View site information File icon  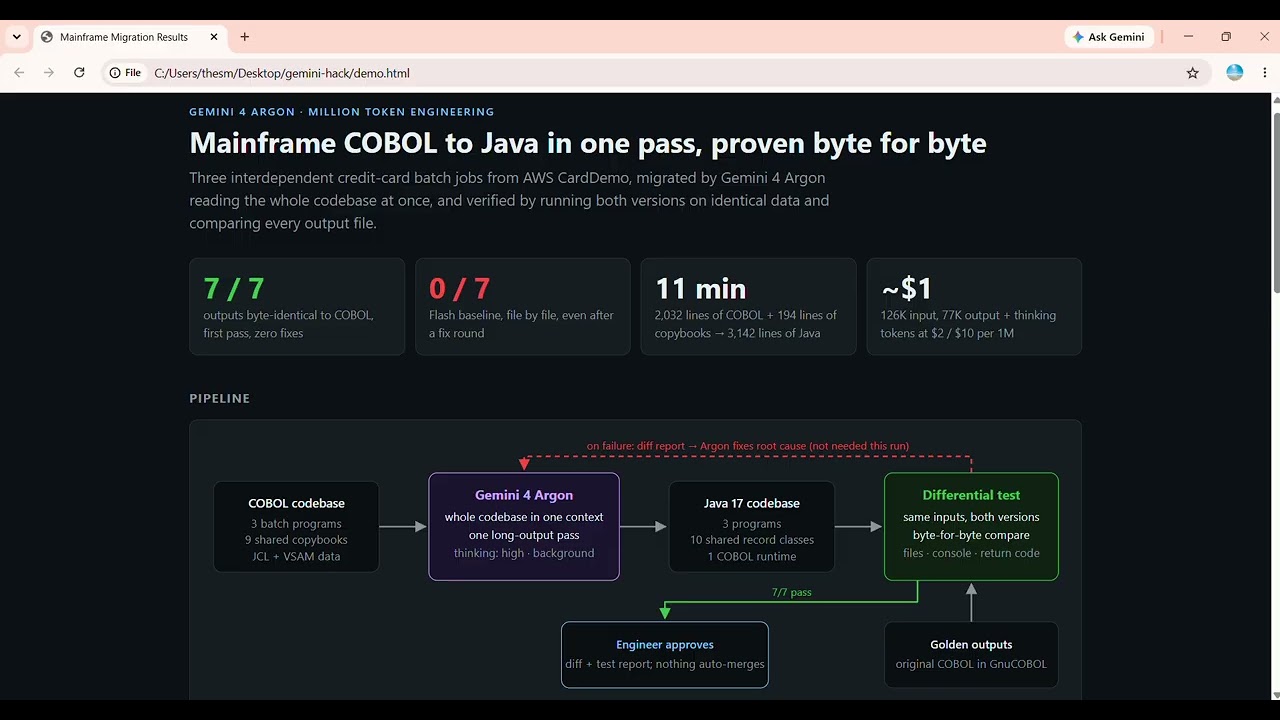pyautogui.click(x=126, y=73)
